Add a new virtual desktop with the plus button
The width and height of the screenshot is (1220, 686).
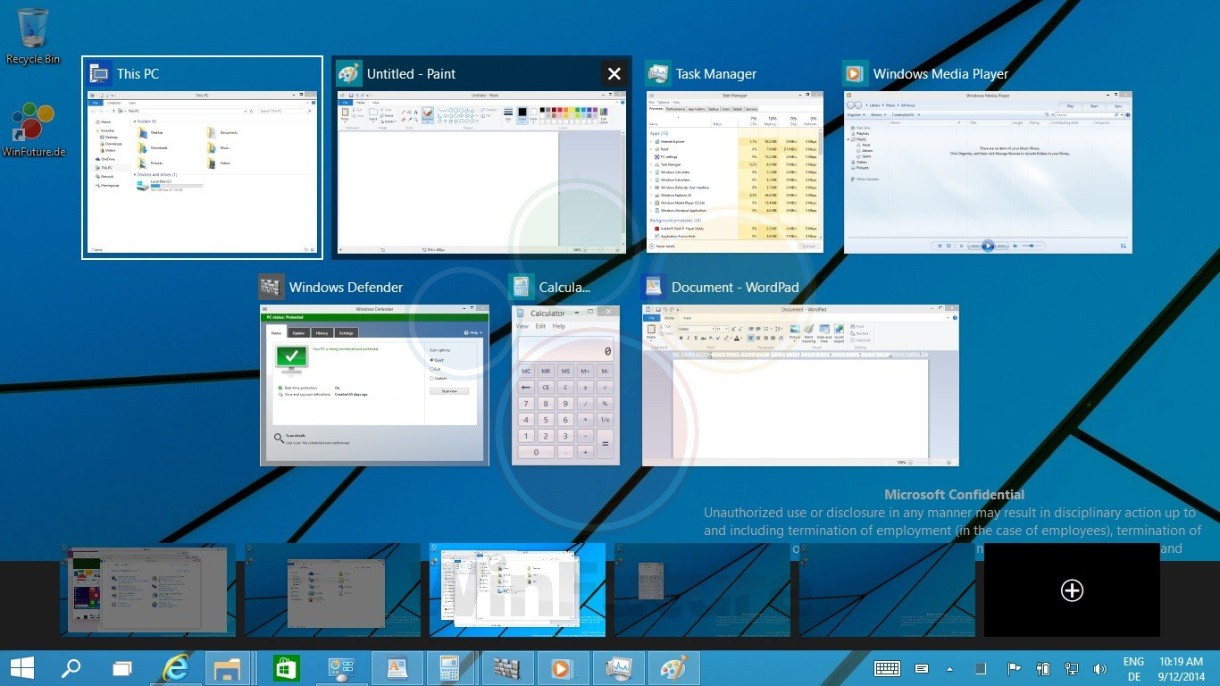(x=1071, y=590)
